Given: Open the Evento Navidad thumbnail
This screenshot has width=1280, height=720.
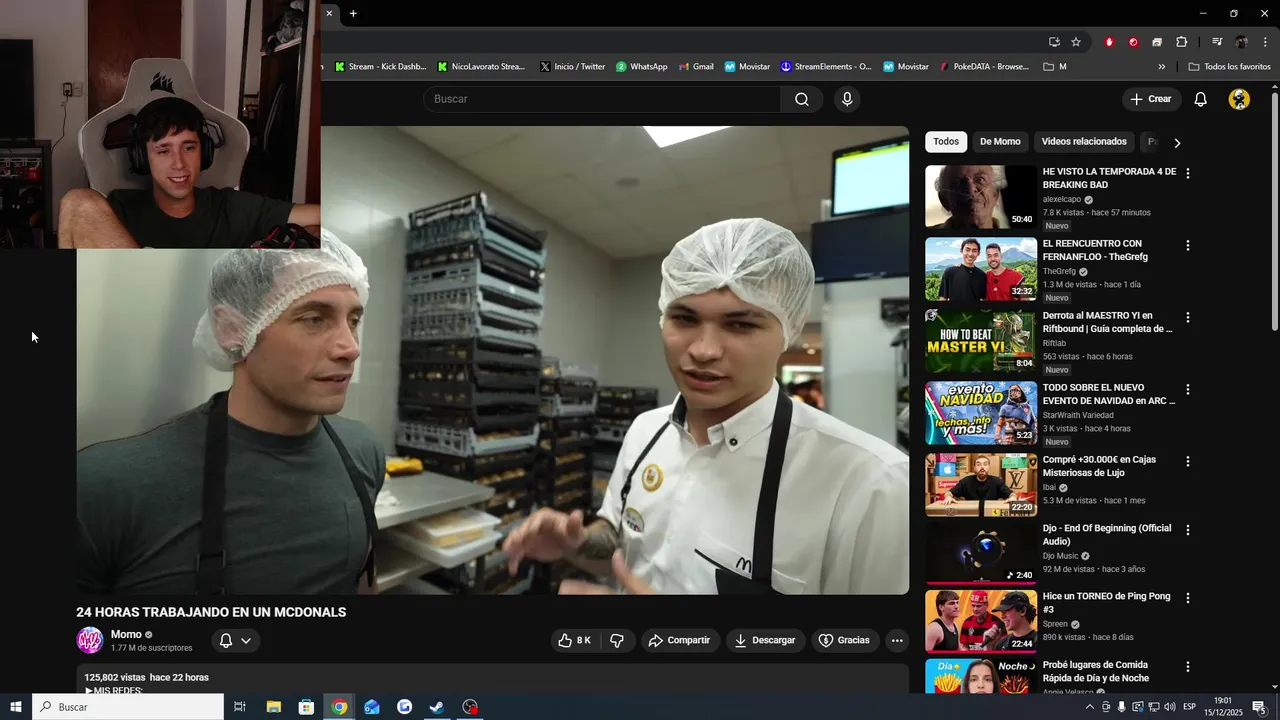Looking at the screenshot, I should pos(981,413).
